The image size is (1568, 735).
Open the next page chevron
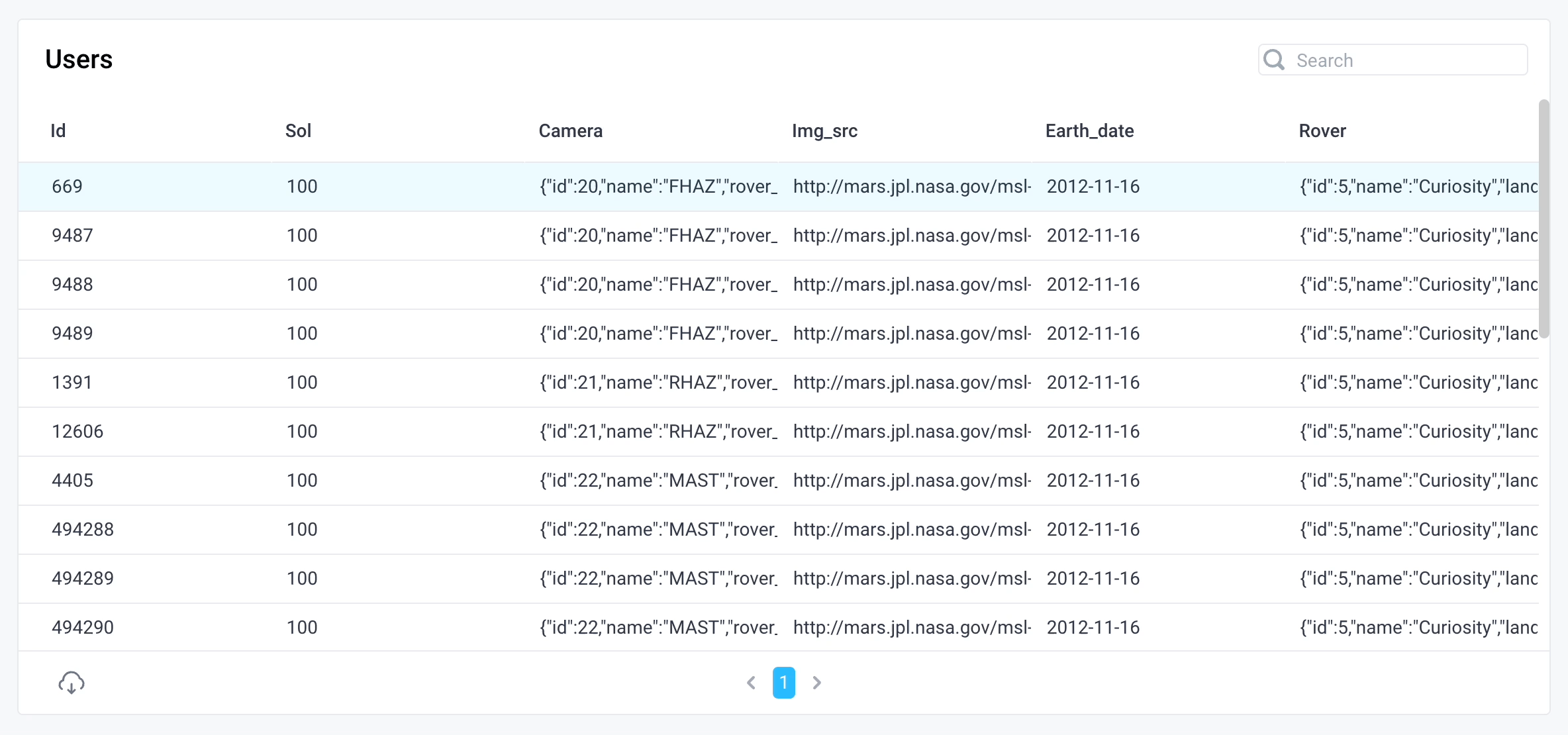click(x=816, y=683)
